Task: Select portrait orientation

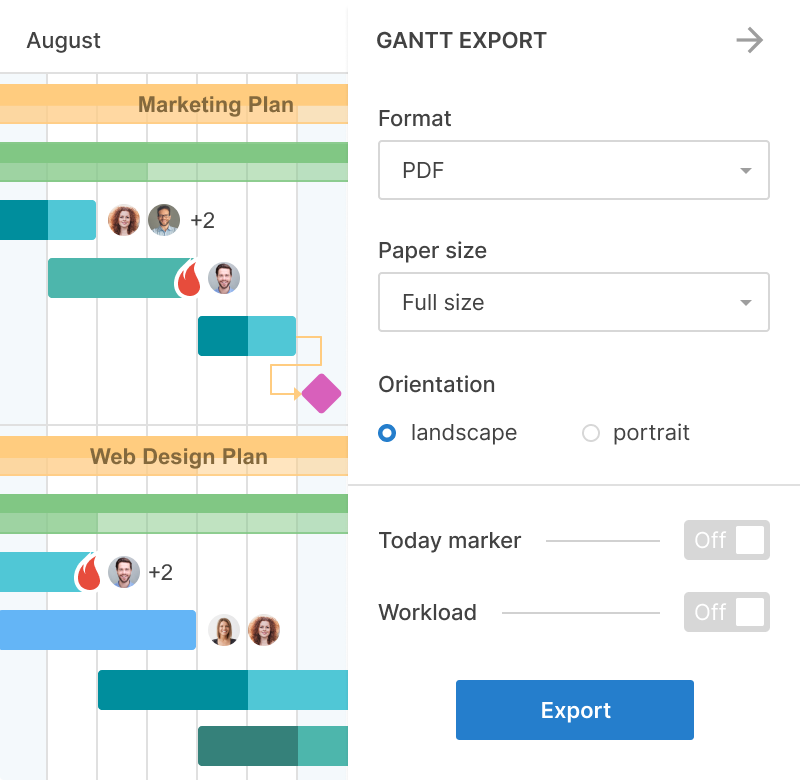Action: (591, 433)
